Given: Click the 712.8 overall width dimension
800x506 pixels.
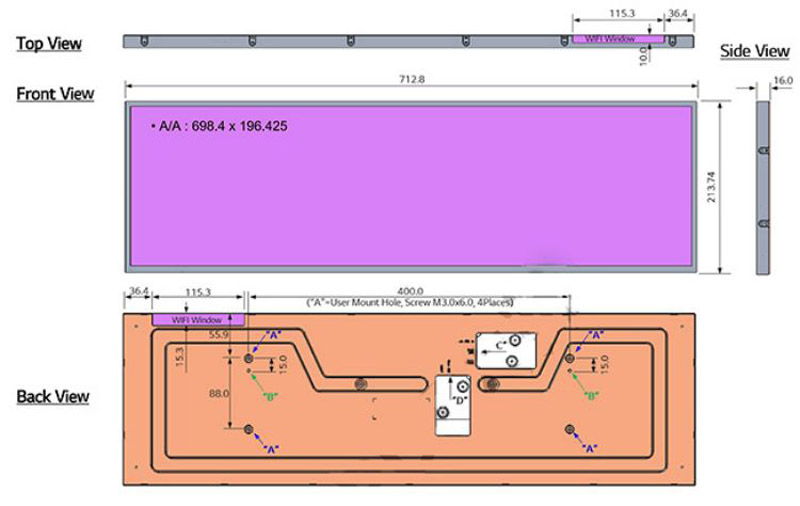Looking at the screenshot, I should (411, 80).
